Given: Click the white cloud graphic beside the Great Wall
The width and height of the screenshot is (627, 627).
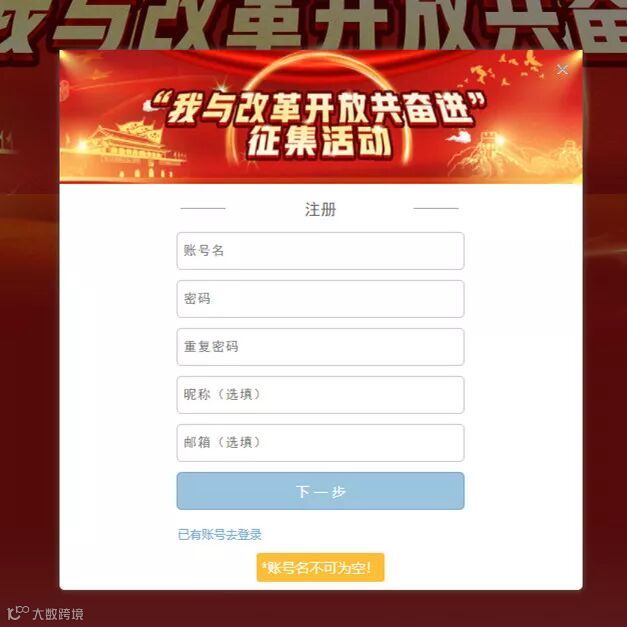Looking at the screenshot, I should tap(459, 137).
